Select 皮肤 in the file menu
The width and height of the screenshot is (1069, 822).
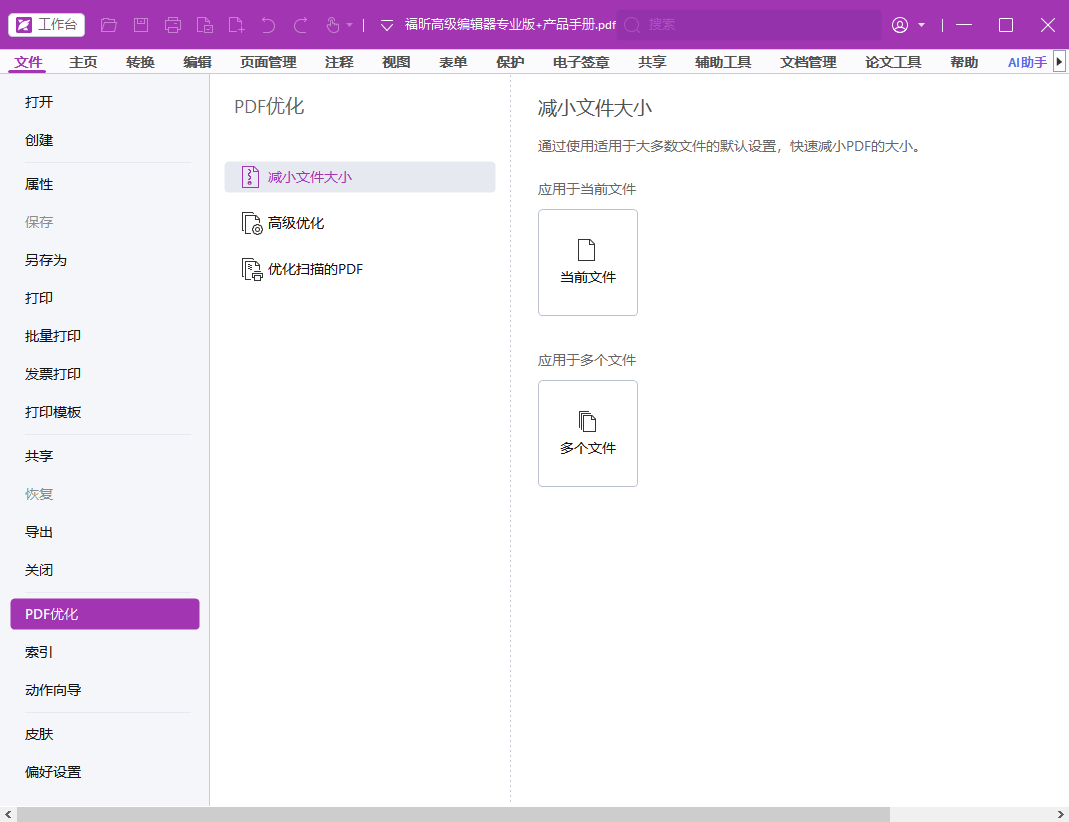(x=39, y=735)
